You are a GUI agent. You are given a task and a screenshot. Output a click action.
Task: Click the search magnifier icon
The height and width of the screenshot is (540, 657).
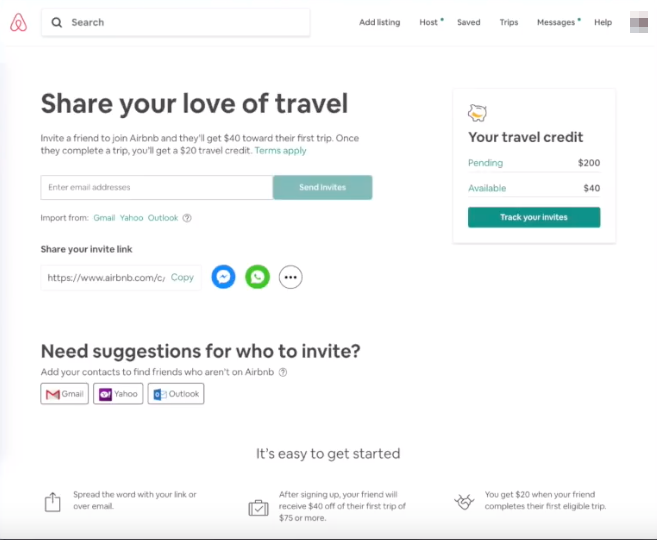tap(57, 23)
